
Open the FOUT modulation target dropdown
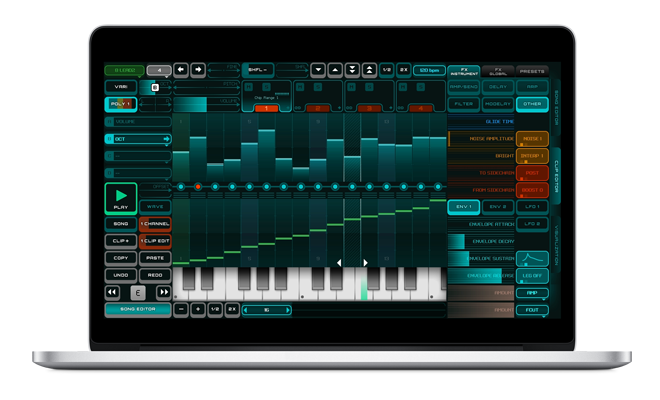(x=532, y=310)
